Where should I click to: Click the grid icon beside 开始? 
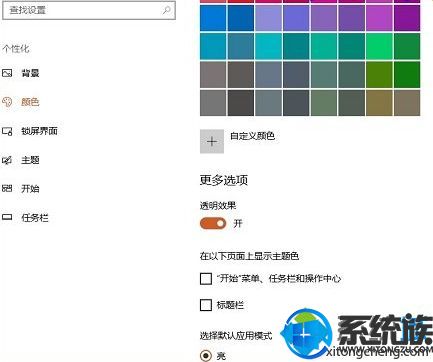tap(7, 189)
